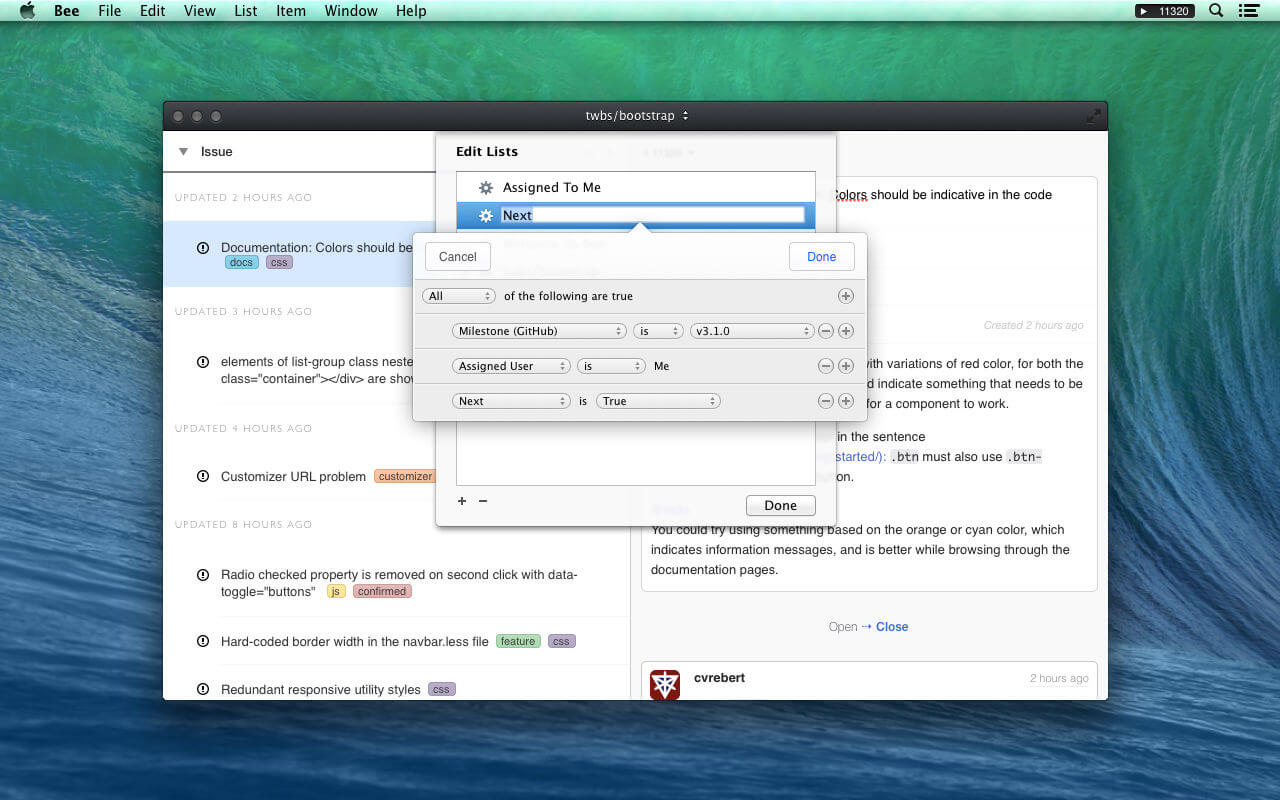Viewport: 1280px width, 800px height.
Task: Click the js label tag
Action: pos(336,591)
